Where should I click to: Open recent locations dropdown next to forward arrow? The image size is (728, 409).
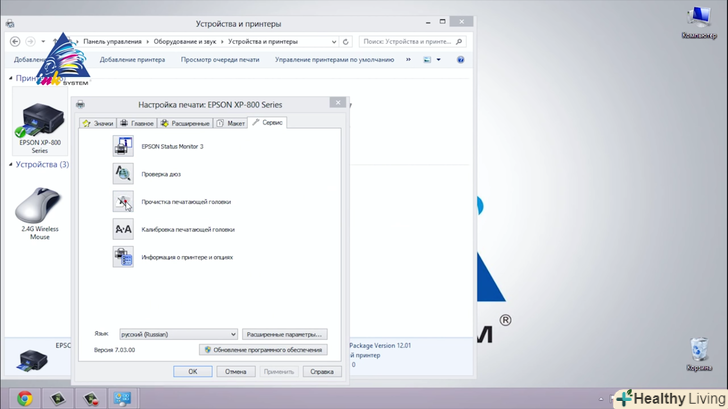coord(43,41)
